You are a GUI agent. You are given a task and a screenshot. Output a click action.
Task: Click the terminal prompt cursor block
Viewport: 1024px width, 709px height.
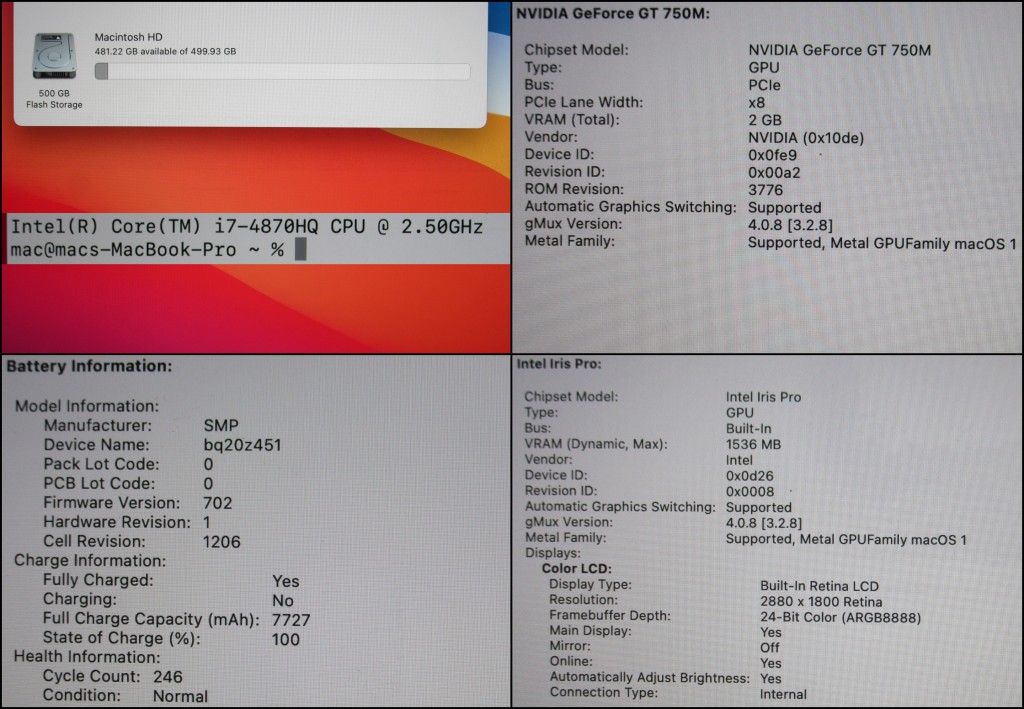click(300, 249)
